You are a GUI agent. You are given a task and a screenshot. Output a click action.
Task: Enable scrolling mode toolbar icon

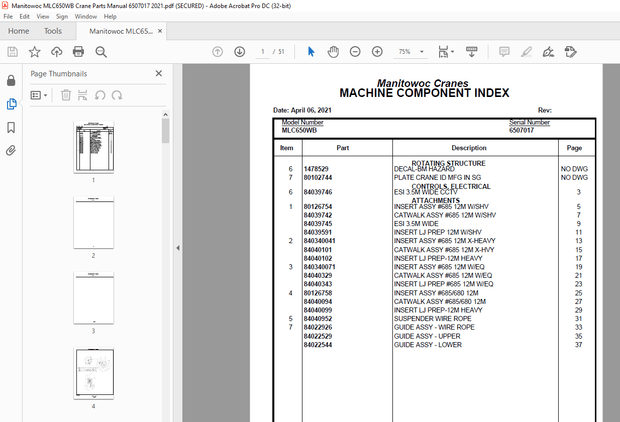[x=471, y=52]
